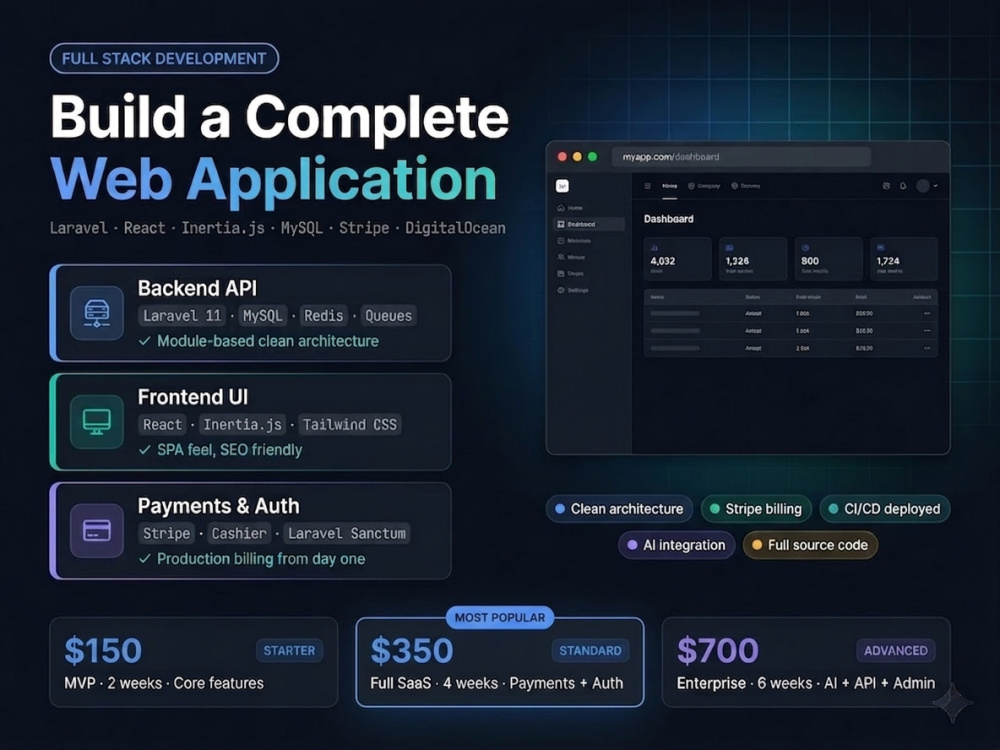Click the icon left of the notification bell
This screenshot has width=1000, height=750.
pyautogui.click(x=886, y=186)
